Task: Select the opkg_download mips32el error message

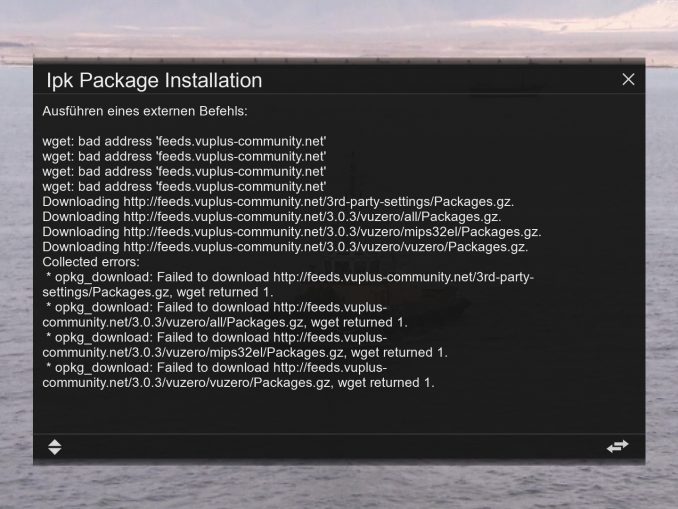Action: [245, 345]
